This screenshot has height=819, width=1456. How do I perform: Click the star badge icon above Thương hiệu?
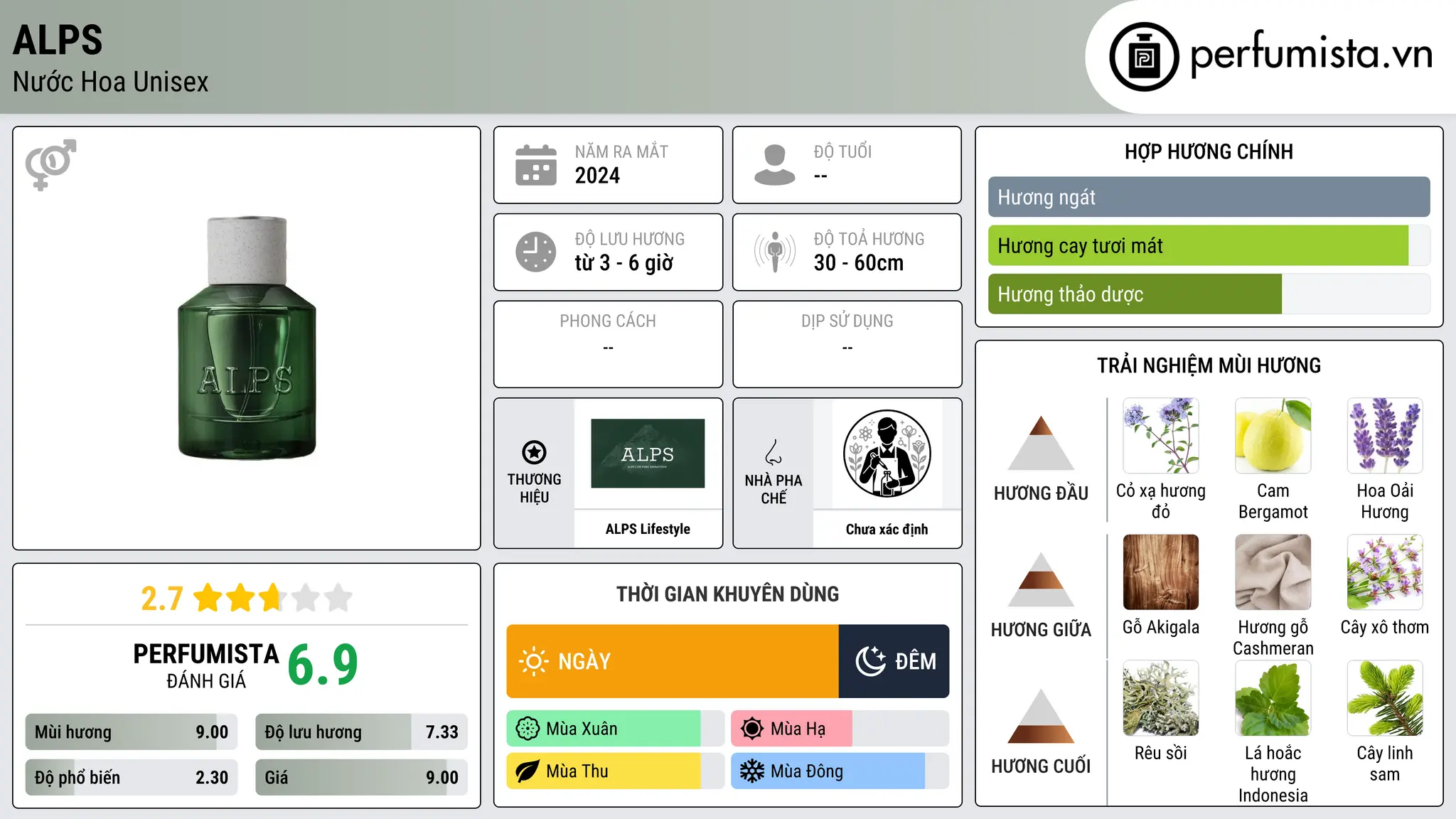click(x=534, y=452)
